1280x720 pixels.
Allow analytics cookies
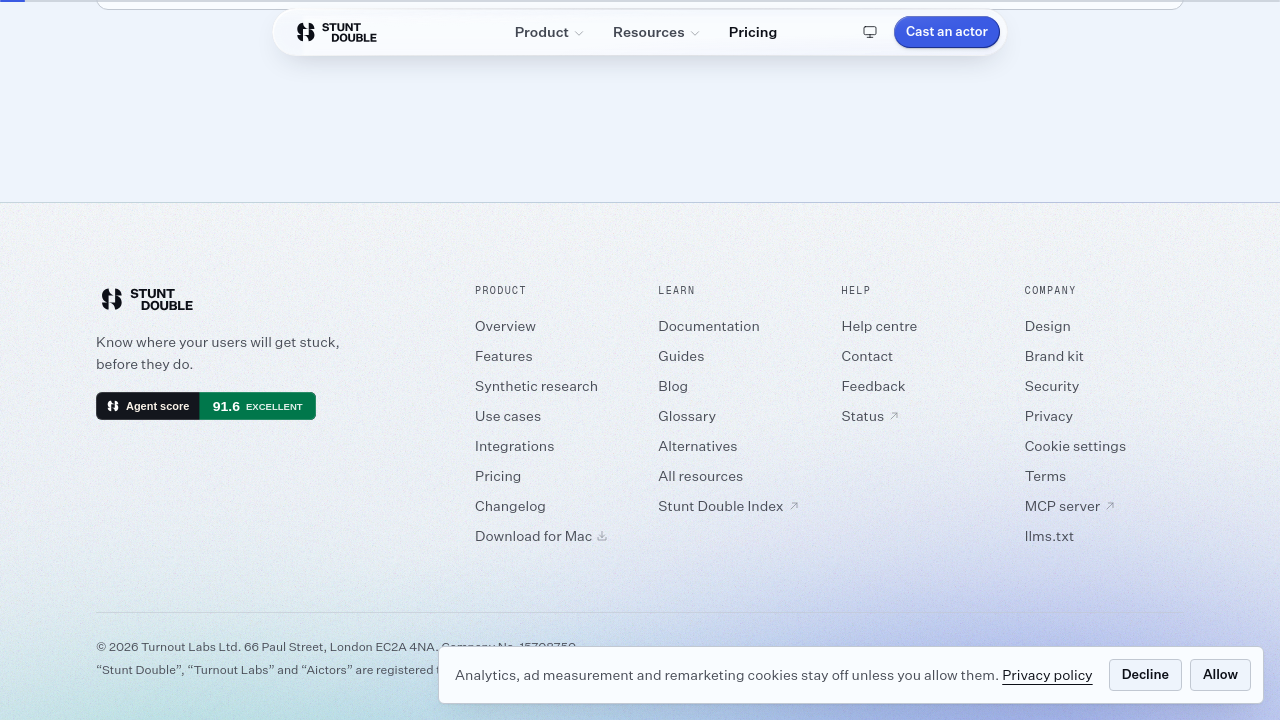point(1220,675)
